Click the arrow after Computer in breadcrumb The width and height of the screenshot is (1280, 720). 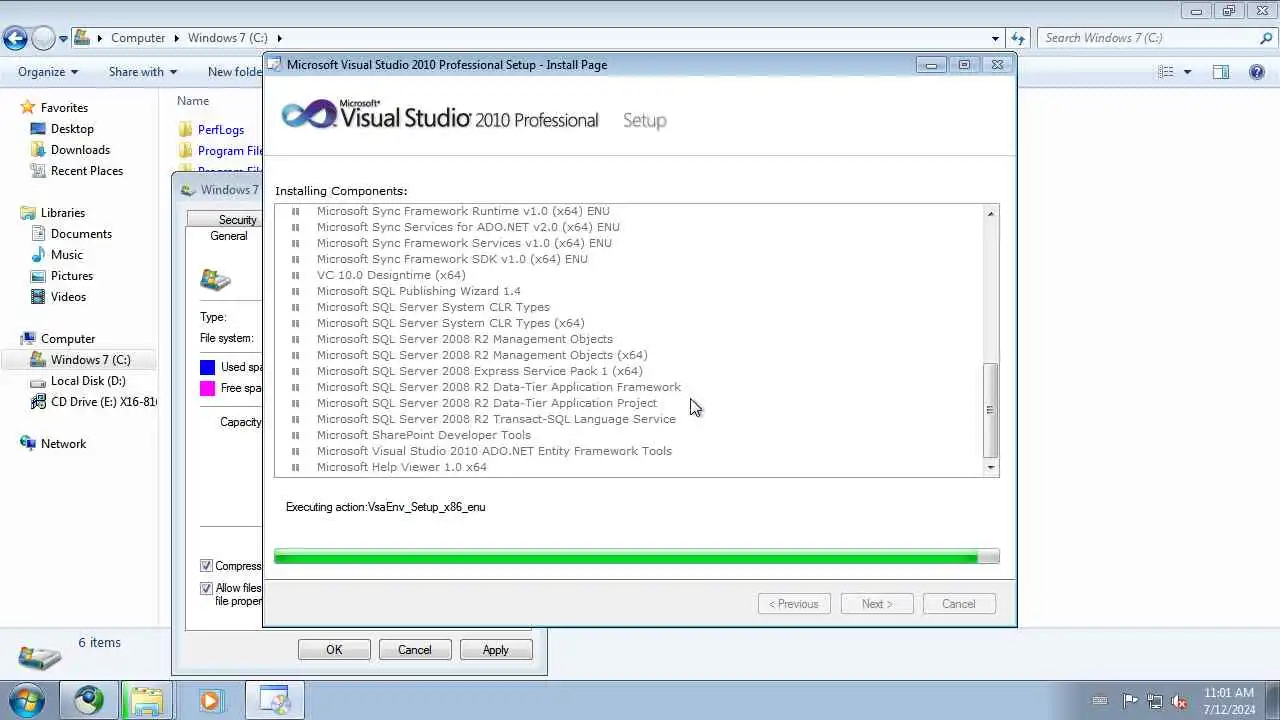point(177,38)
